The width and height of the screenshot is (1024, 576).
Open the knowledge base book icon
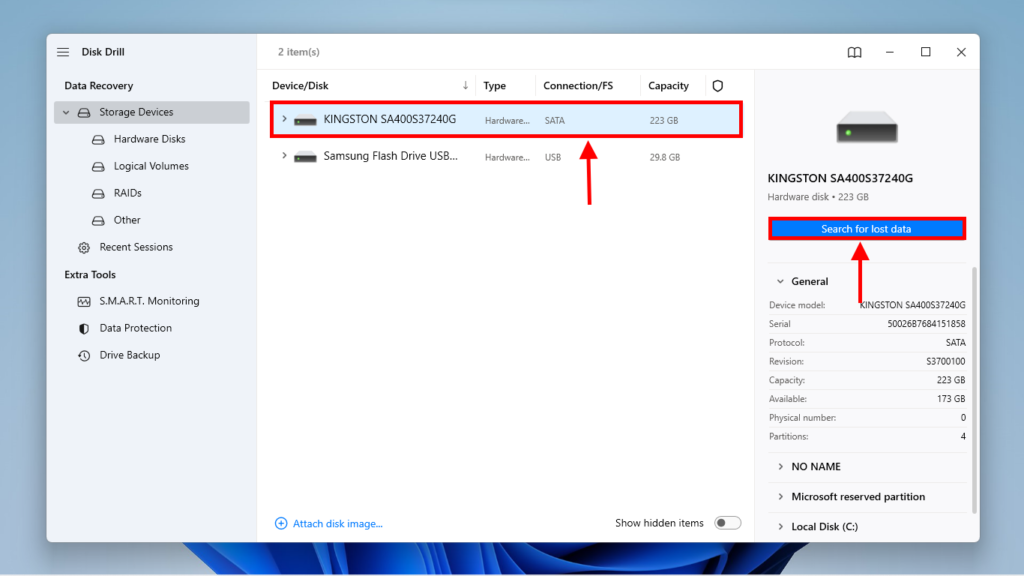point(854,51)
